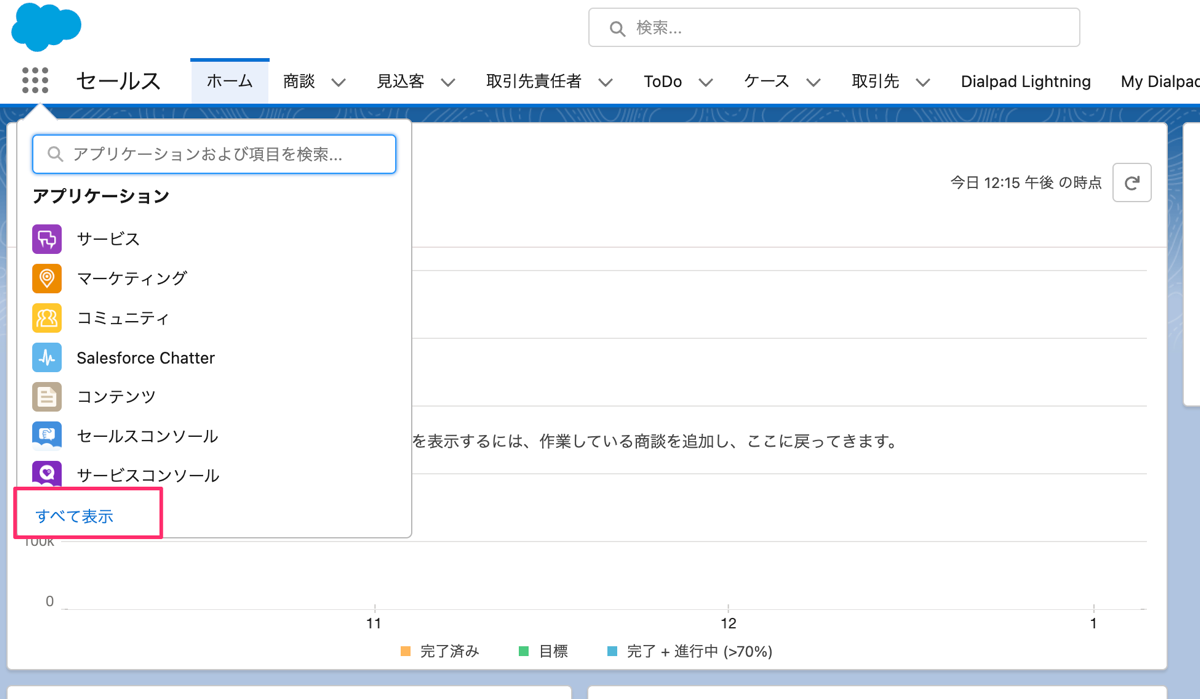The width and height of the screenshot is (1200, 699).
Task: Click the 完了済み legend label
Action: coord(450,651)
